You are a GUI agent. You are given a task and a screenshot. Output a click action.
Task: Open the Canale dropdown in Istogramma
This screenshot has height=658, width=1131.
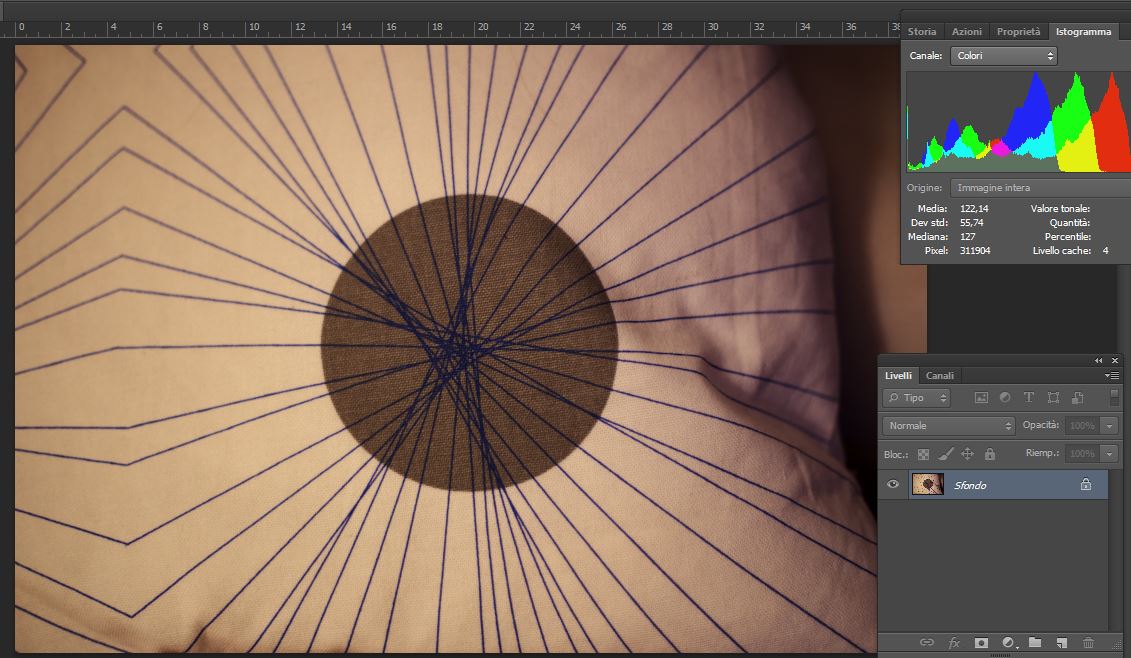point(1003,56)
